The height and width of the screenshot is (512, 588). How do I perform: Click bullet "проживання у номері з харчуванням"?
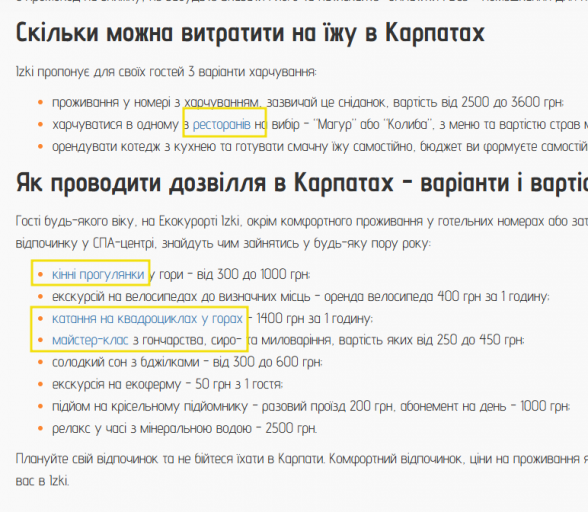308,102
